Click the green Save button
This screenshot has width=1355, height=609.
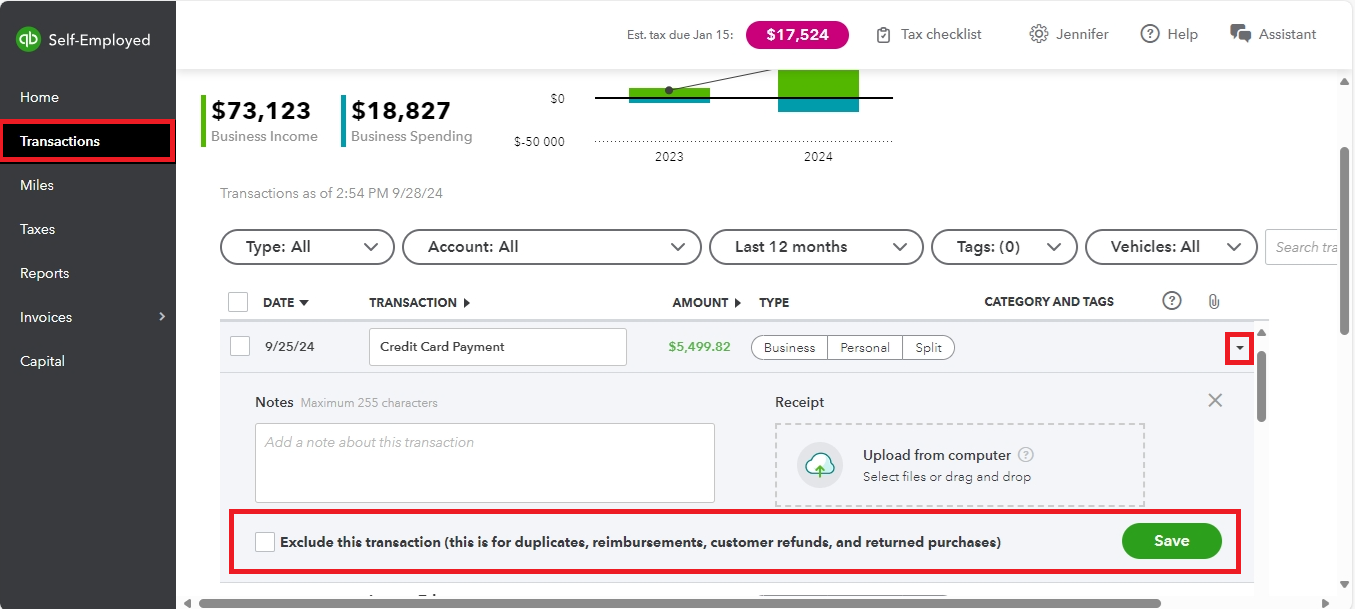(1171, 541)
